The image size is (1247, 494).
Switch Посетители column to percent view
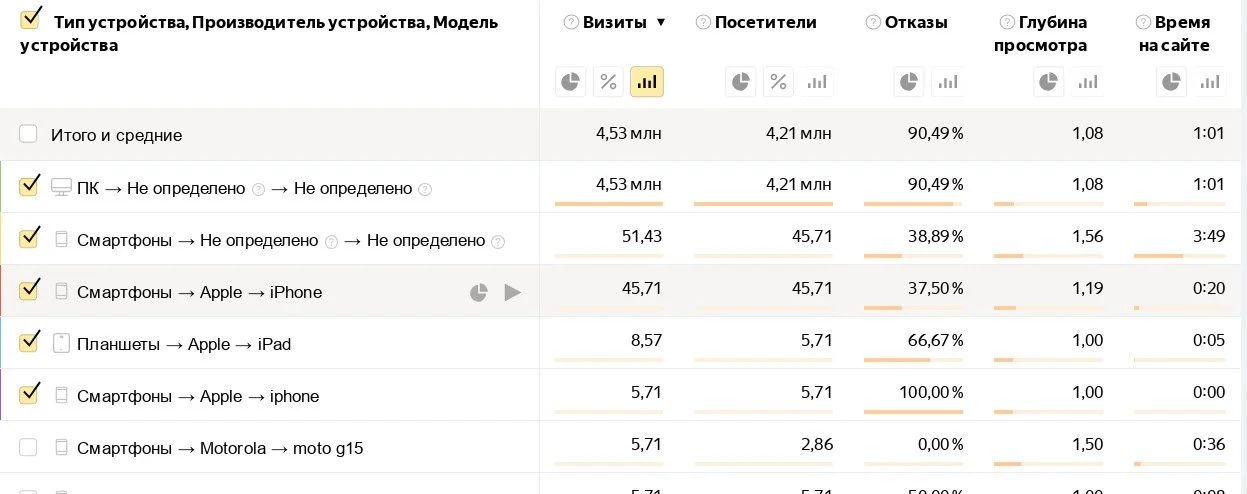pyautogui.click(x=778, y=82)
